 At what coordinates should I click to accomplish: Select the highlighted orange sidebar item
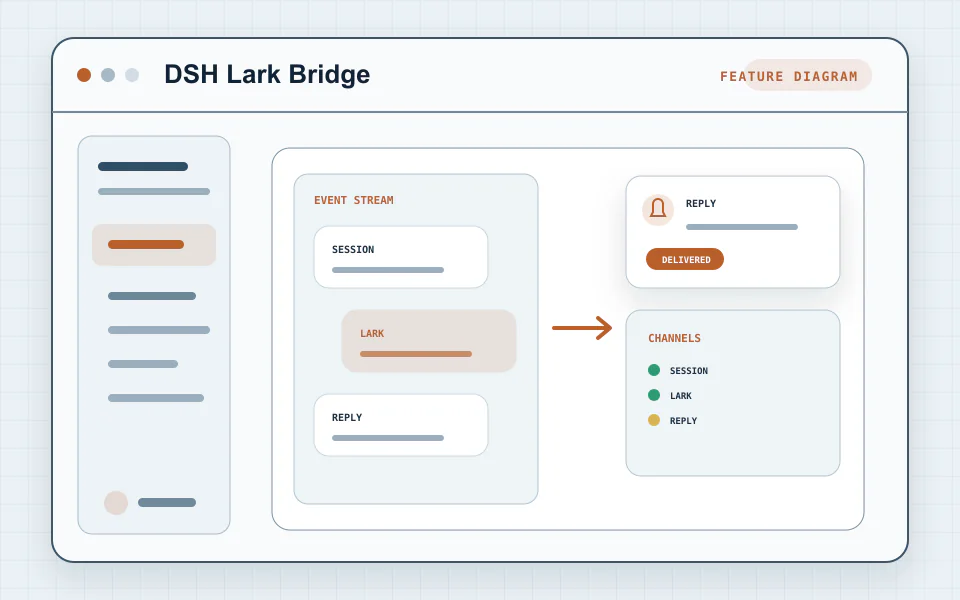coord(154,245)
